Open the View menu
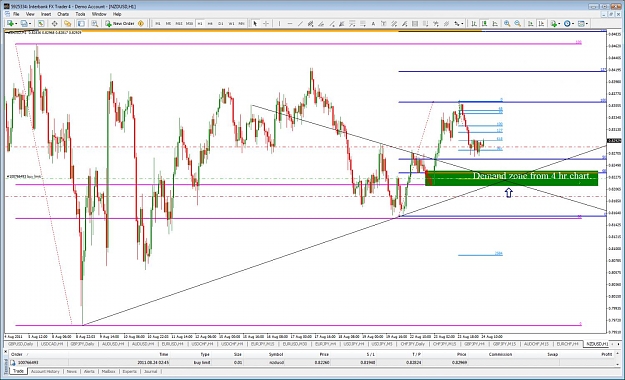Viewport: 625px width, 380px height. (x=30, y=14)
